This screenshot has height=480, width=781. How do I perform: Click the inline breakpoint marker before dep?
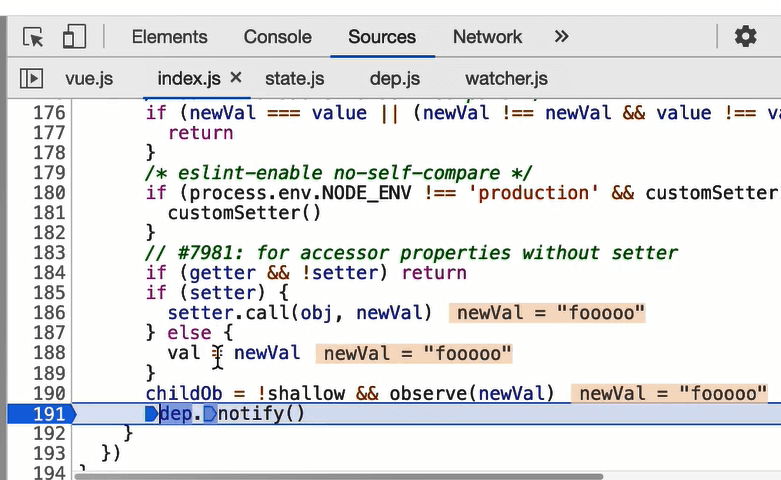click(x=151, y=414)
